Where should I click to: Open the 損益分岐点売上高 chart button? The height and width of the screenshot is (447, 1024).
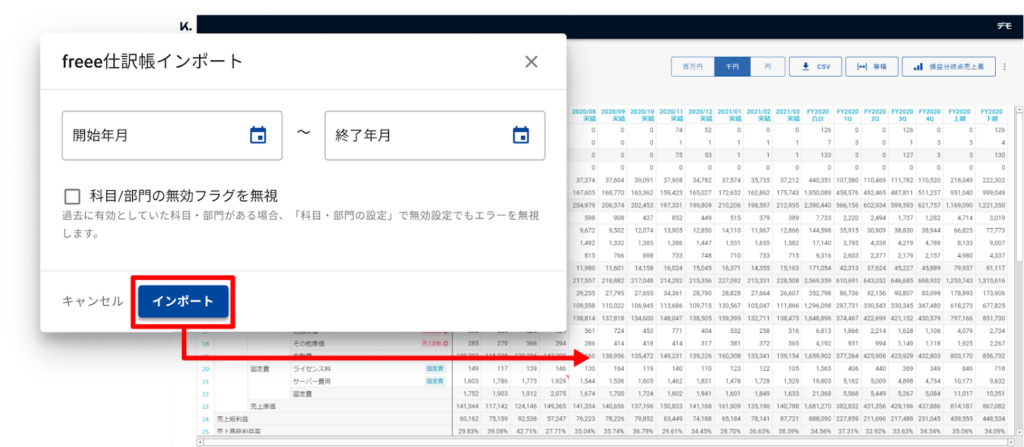pyautogui.click(x=949, y=67)
